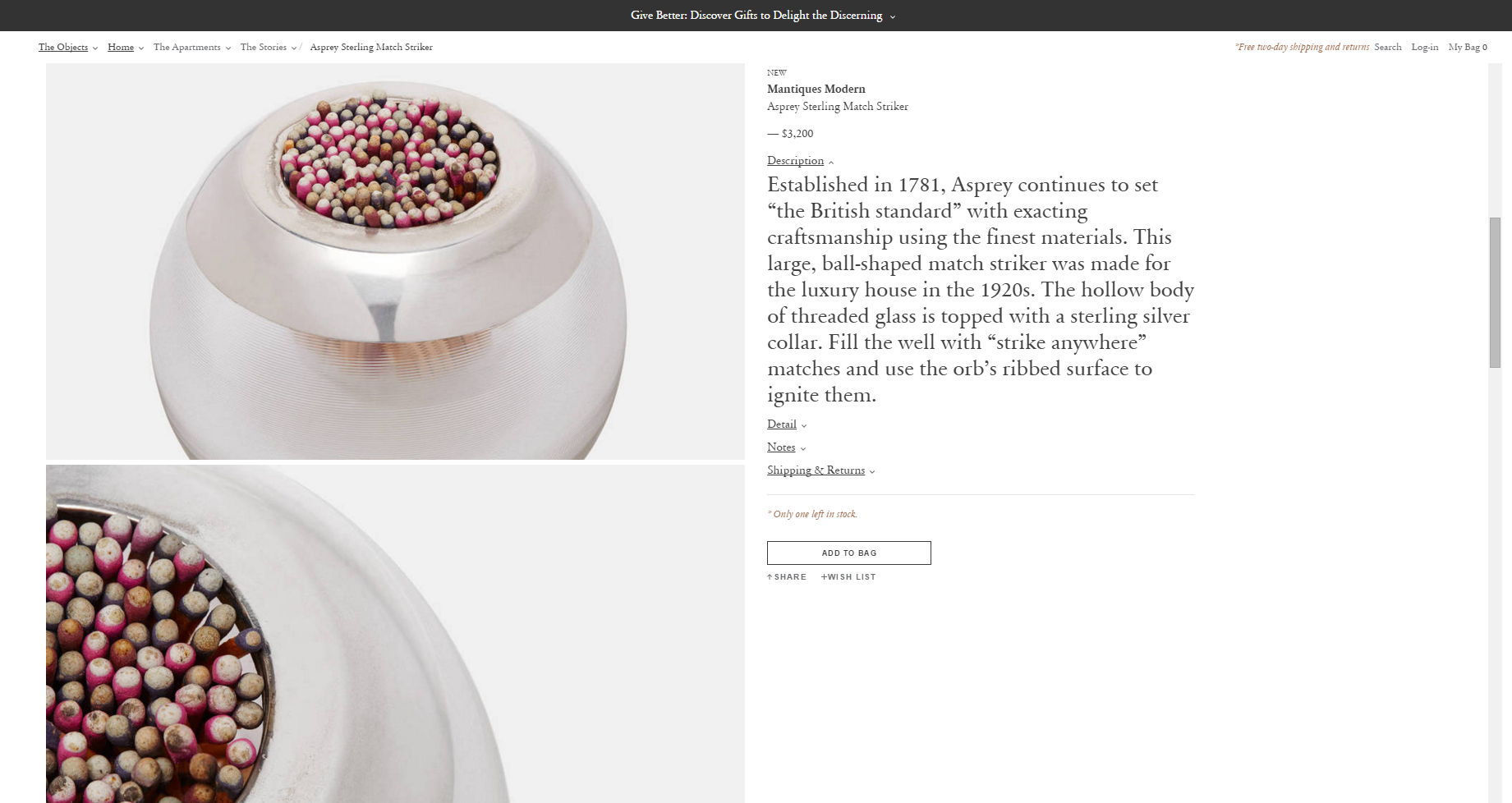Open The Objects menu
This screenshot has height=803, width=1512.
[63, 48]
